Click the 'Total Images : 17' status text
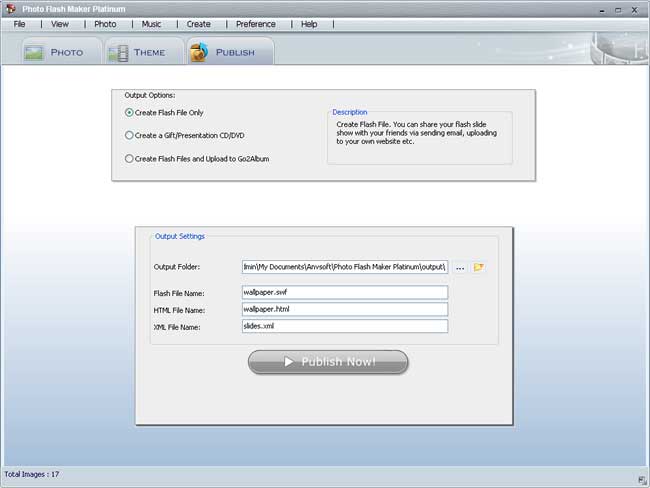The image size is (650, 488). pyautogui.click(x=32, y=474)
